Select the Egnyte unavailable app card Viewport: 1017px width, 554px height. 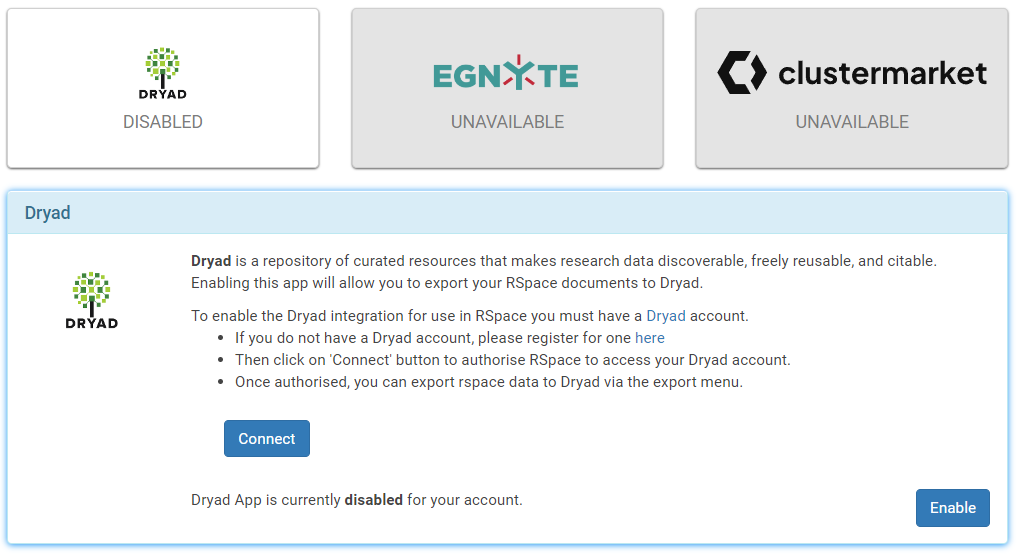pos(507,88)
